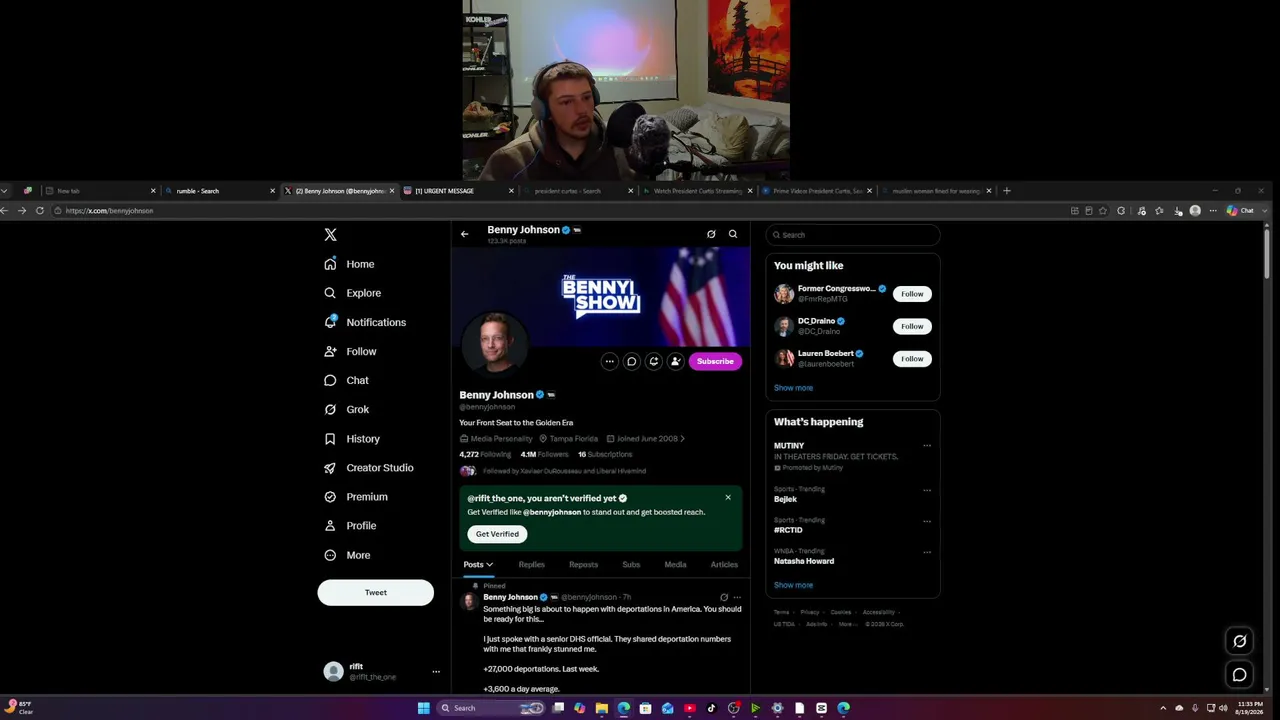Viewport: 1280px width, 720px height.
Task: Click the Tweet button in the sidebar
Action: (376, 592)
